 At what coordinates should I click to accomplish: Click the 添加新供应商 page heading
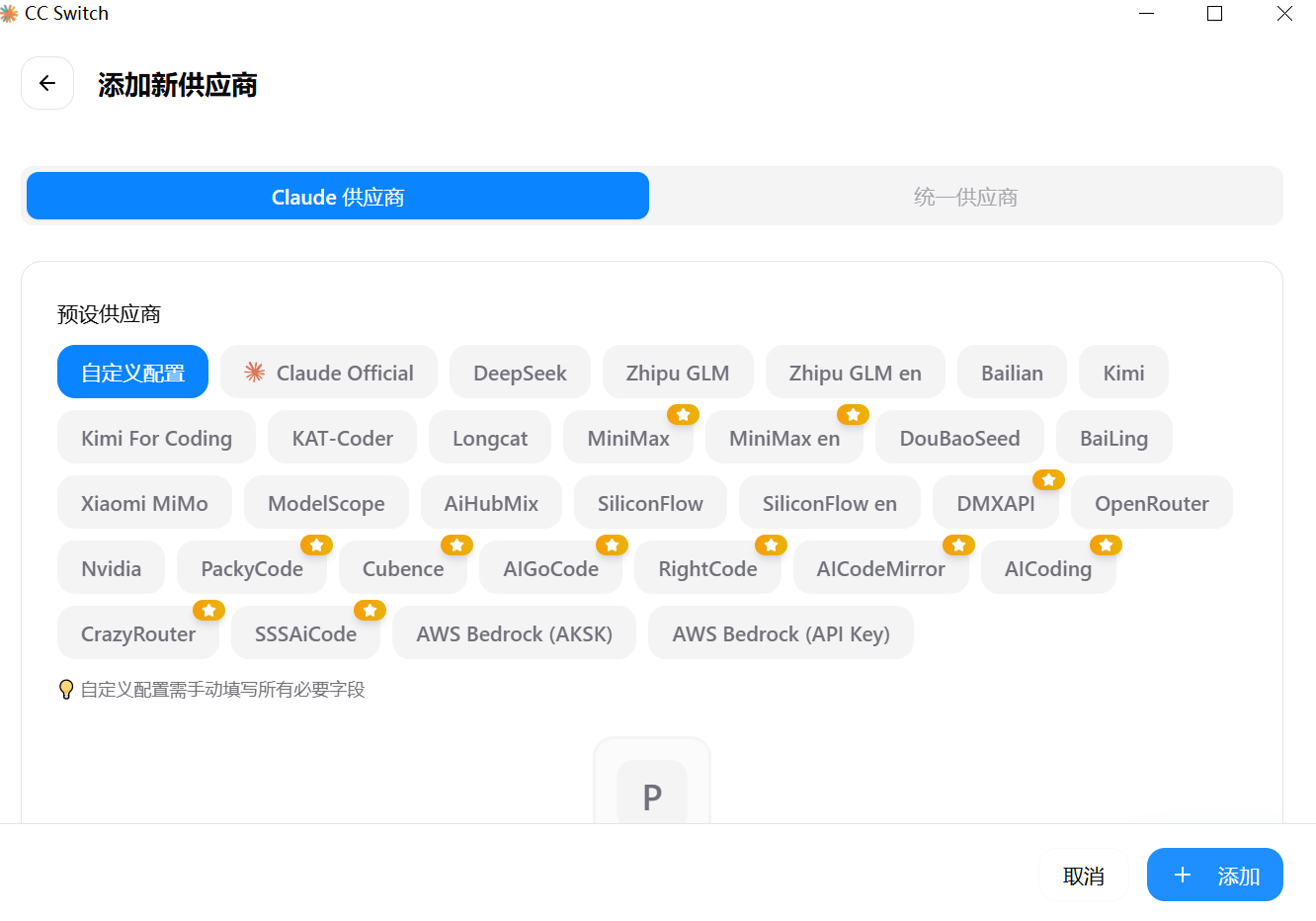(178, 85)
